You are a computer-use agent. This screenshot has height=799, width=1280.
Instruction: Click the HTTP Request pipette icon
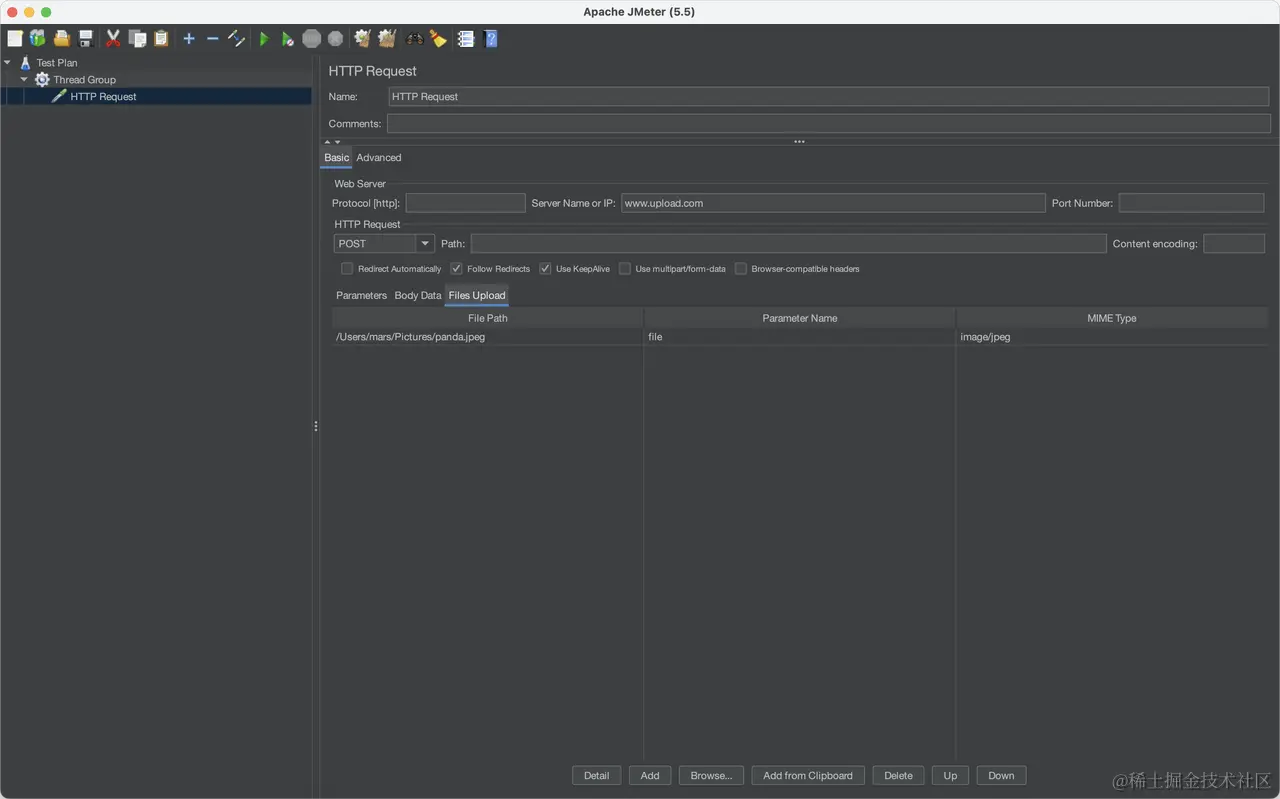[59, 97]
